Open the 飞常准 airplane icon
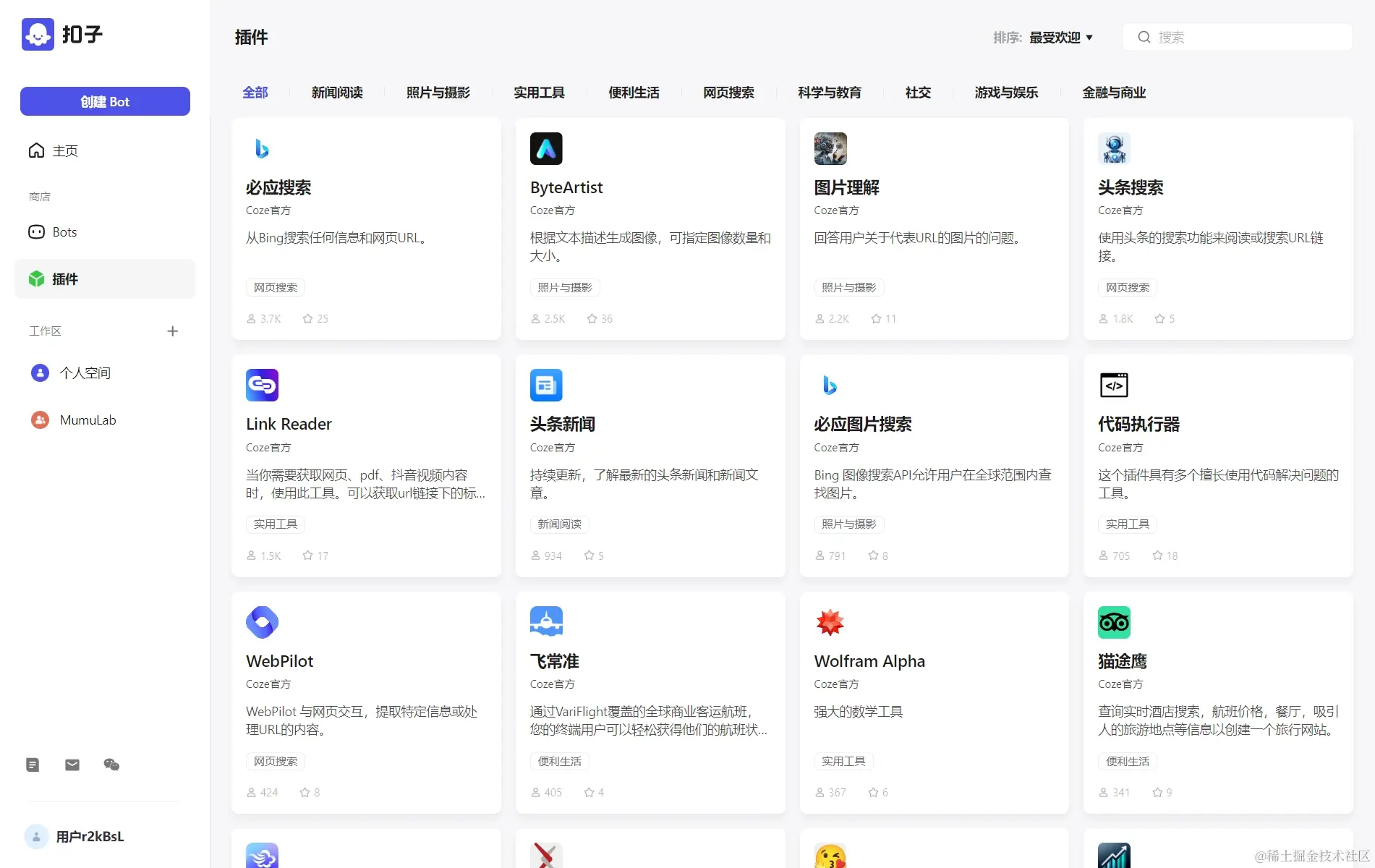The height and width of the screenshot is (868, 1375). [x=546, y=622]
